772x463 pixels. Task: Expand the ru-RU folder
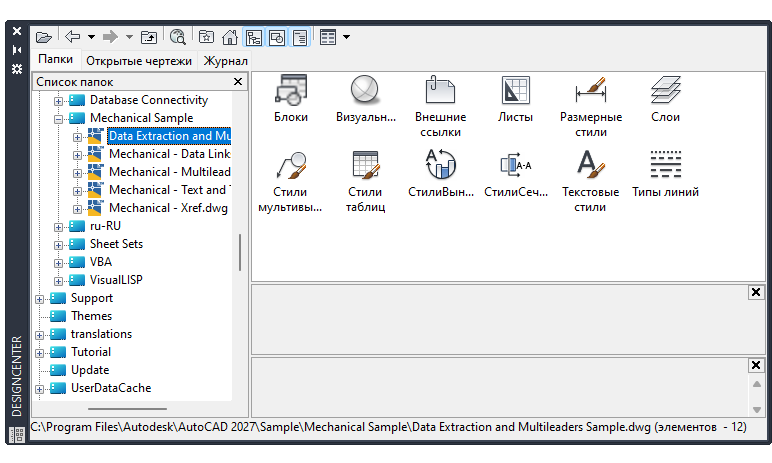(58, 227)
